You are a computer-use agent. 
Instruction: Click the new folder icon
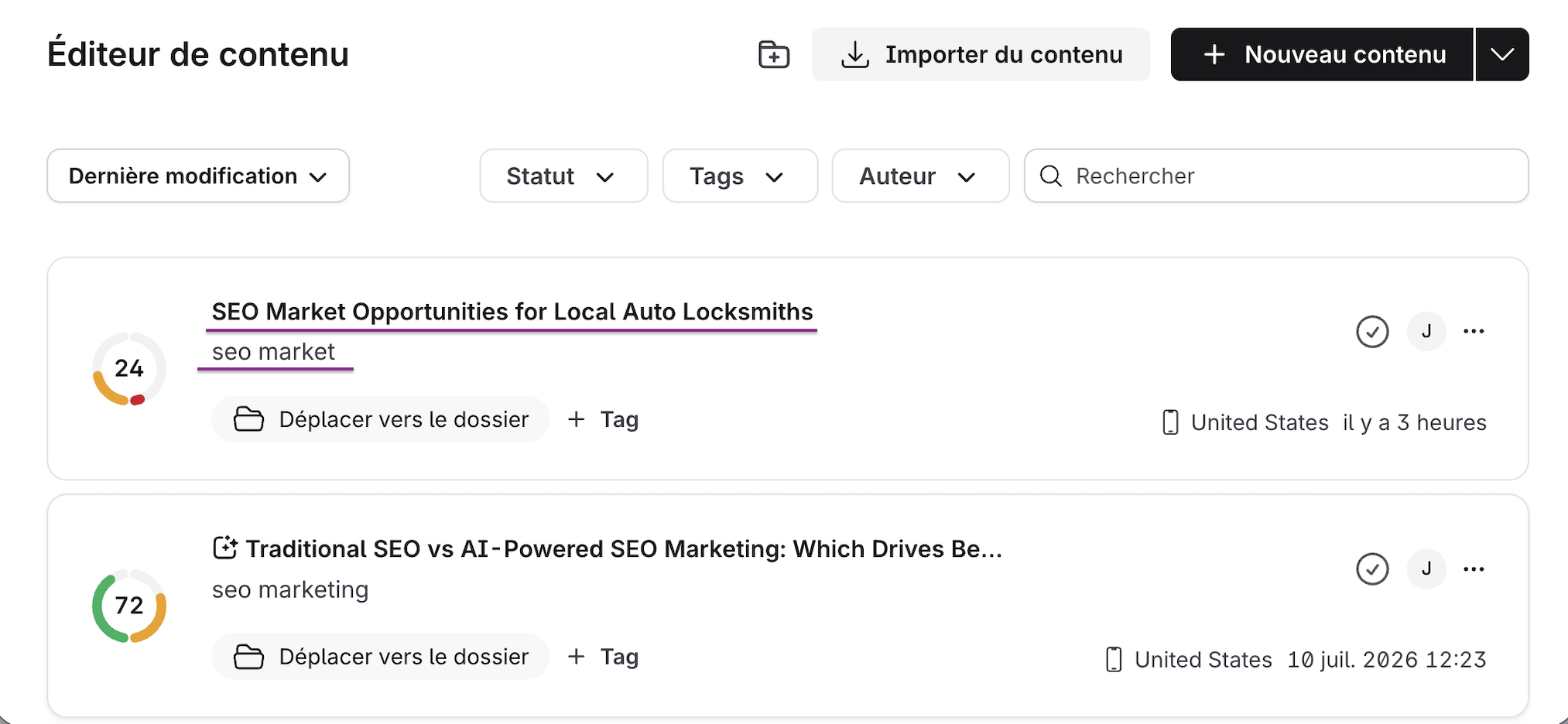tap(774, 54)
